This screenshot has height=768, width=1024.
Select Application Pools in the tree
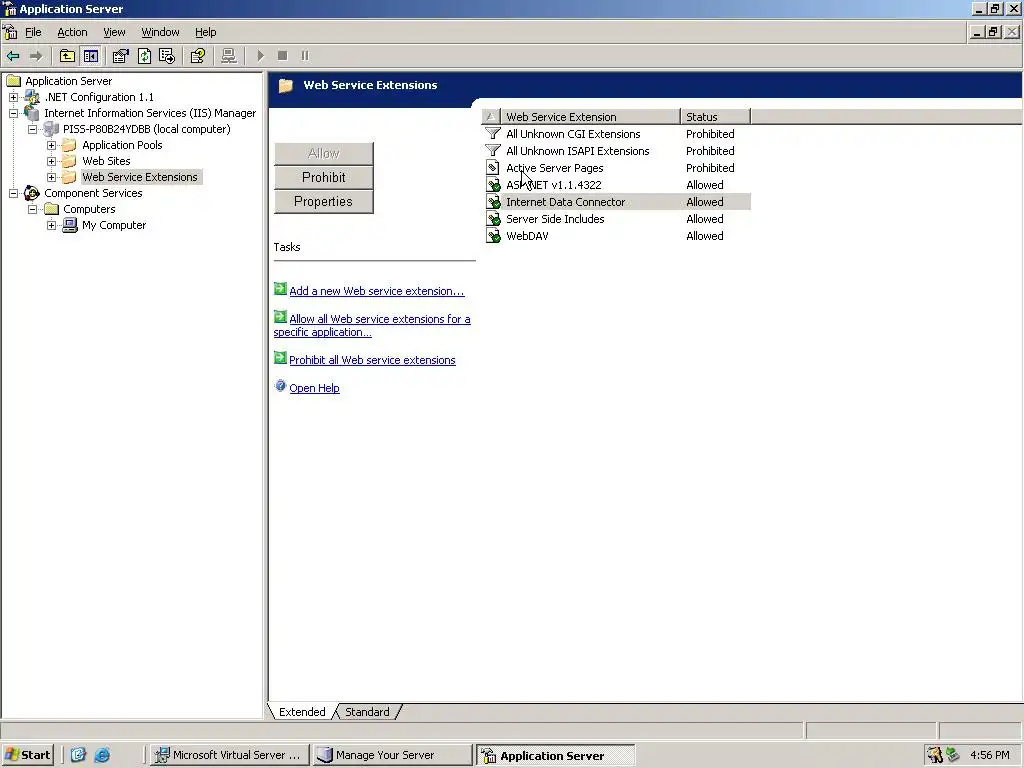pyautogui.click(x=122, y=145)
